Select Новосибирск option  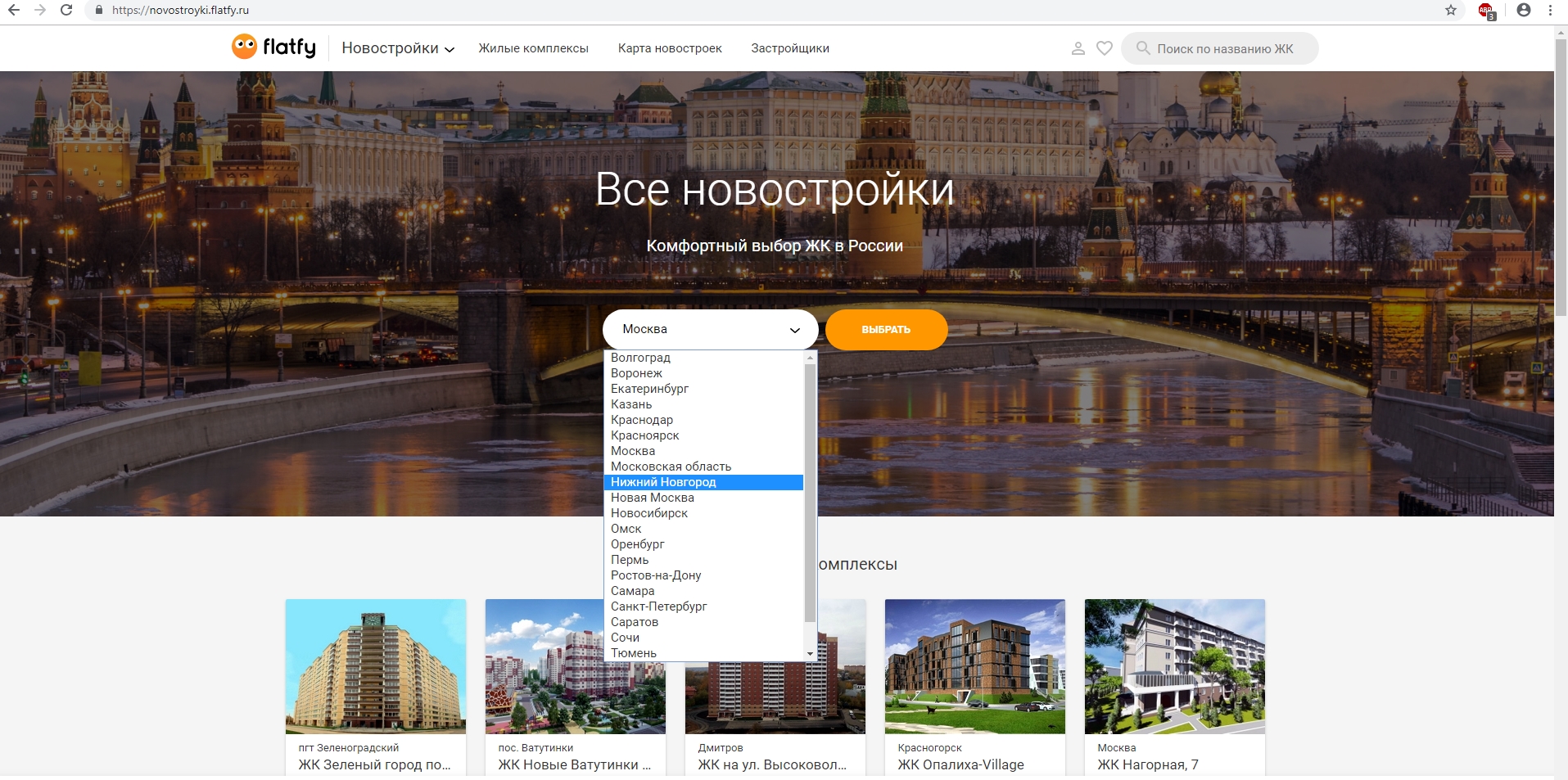click(x=704, y=513)
